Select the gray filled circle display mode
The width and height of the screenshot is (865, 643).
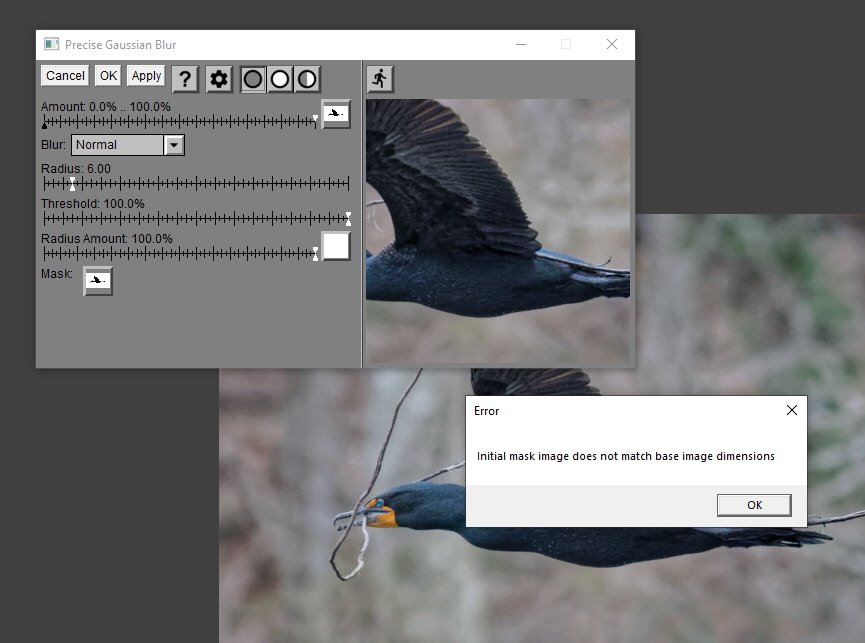coord(254,79)
